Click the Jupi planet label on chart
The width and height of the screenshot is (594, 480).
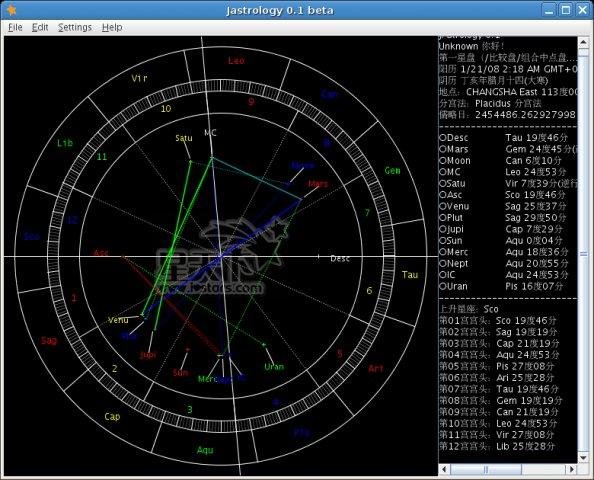coord(148,355)
